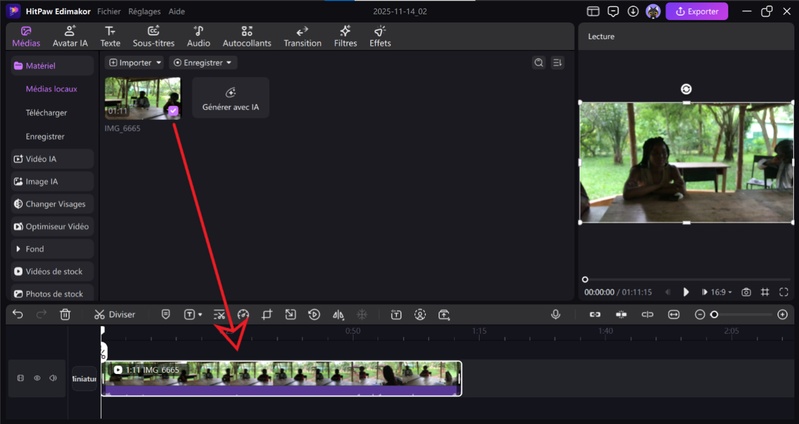
Task: Open the text tool dropdown in timeline toolbar
Action: pyautogui.click(x=193, y=314)
